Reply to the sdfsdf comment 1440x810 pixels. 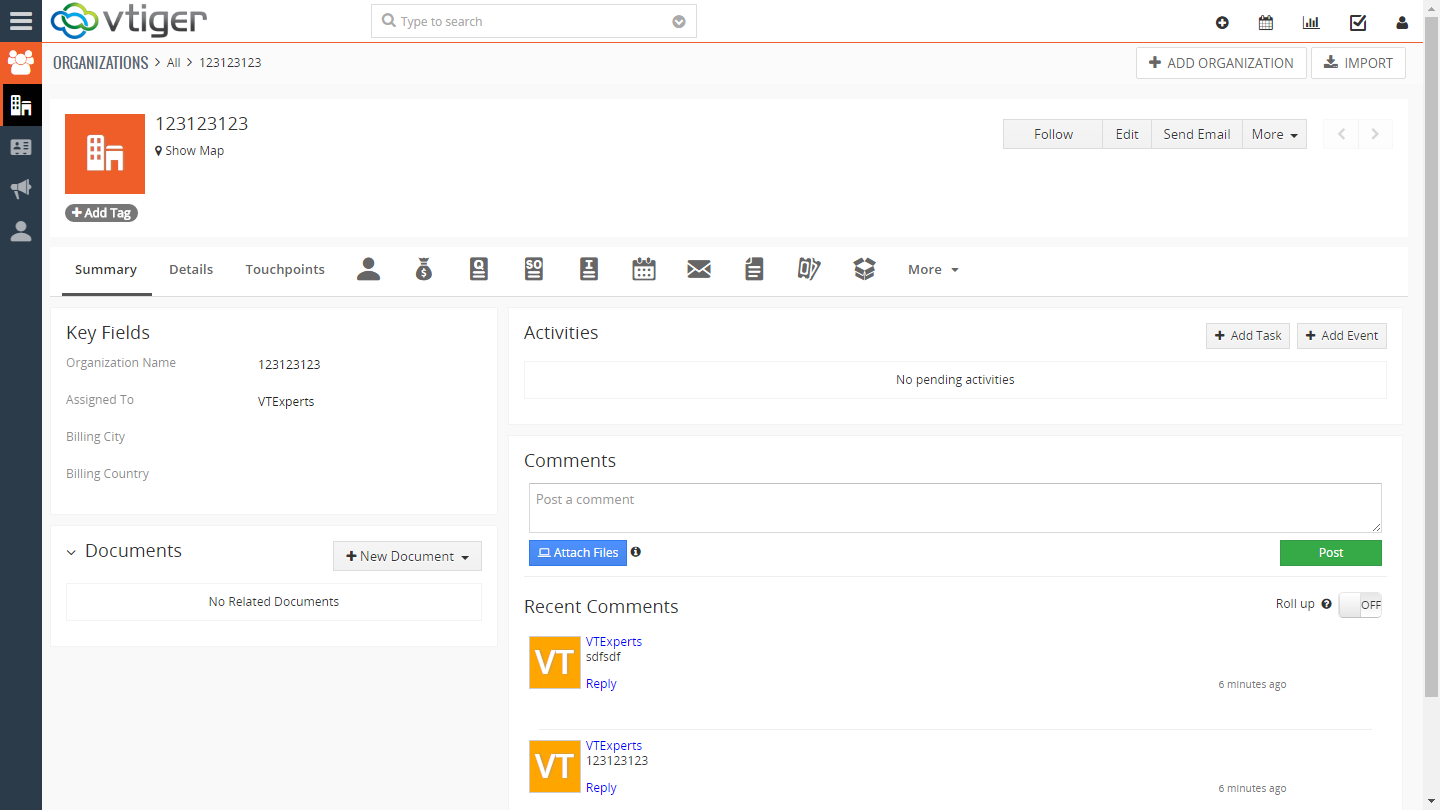tap(601, 684)
